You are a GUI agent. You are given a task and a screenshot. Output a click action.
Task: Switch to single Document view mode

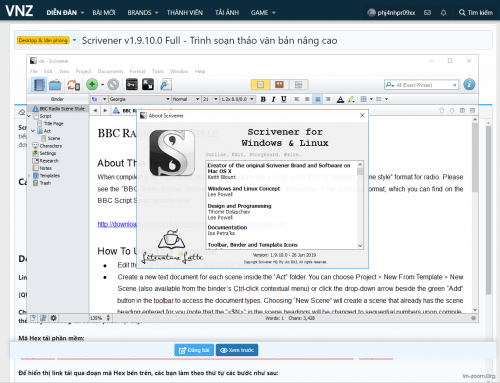click(260, 85)
